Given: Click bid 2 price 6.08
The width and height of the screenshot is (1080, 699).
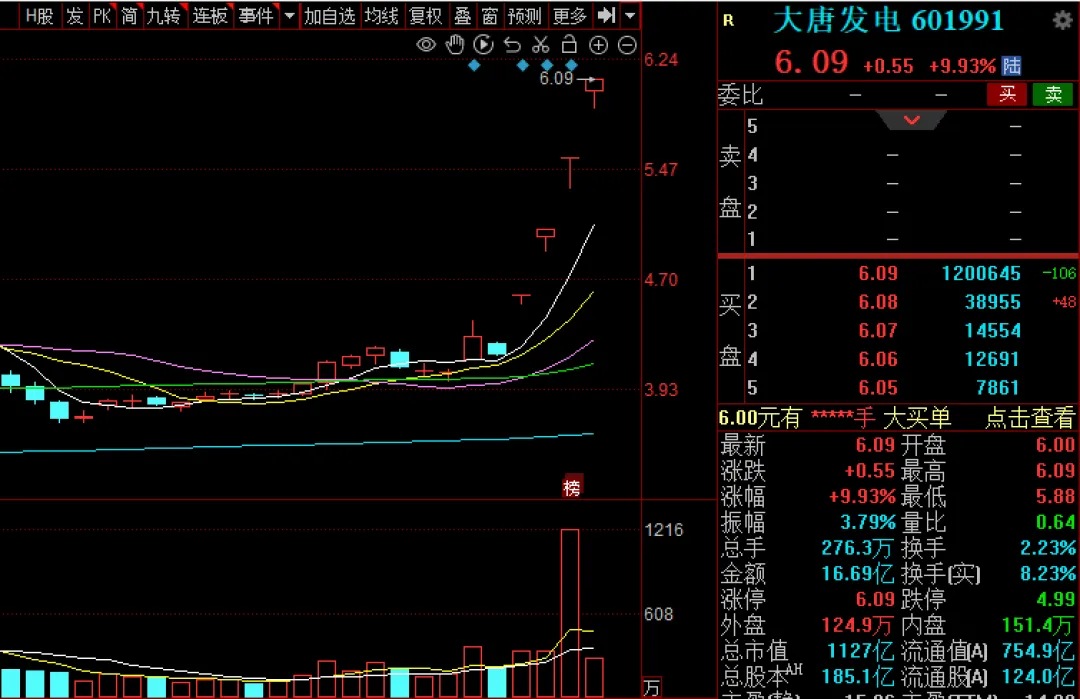Looking at the screenshot, I should coord(878,302).
